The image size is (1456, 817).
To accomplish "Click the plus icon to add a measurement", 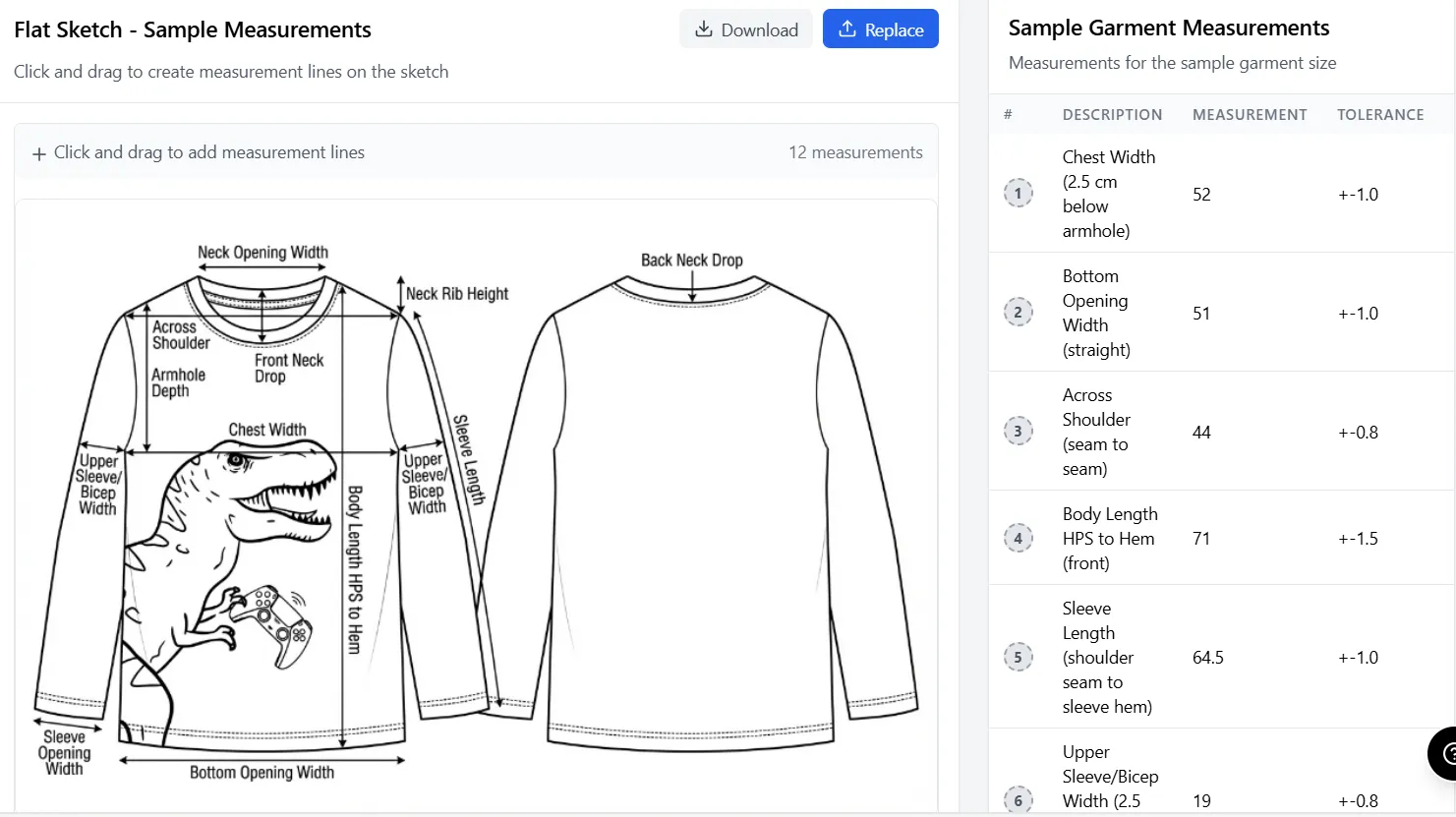I will point(38,152).
